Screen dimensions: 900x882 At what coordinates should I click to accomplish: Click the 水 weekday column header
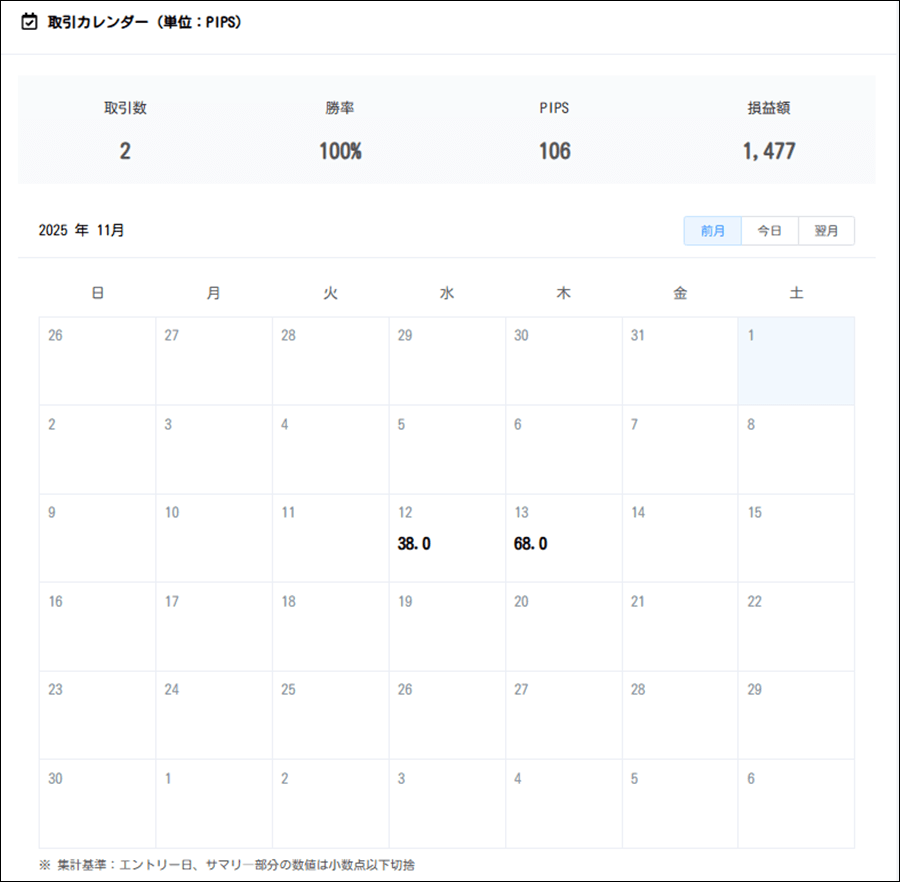(446, 293)
